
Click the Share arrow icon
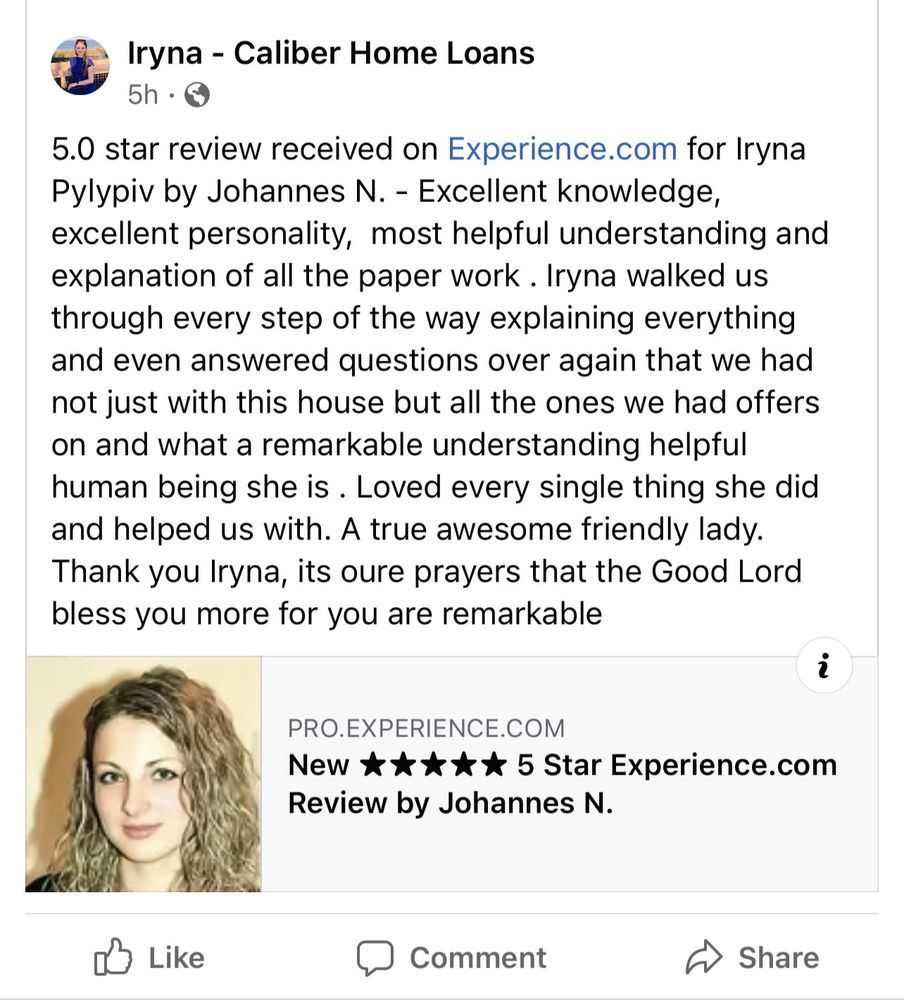(x=704, y=957)
